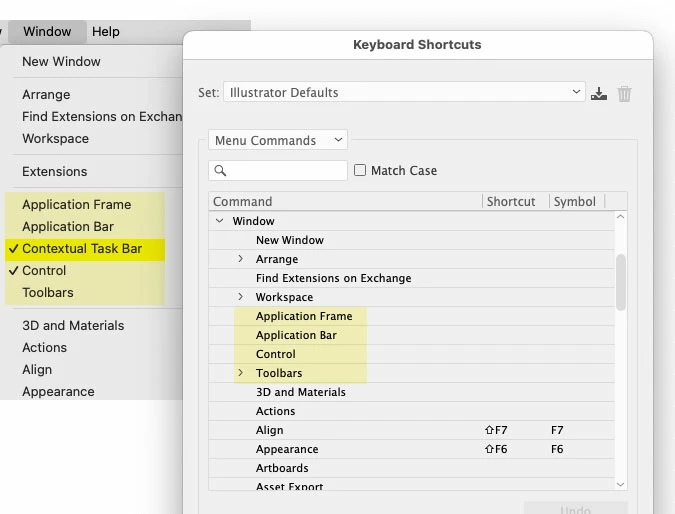Click the Symbol column header
675x514 pixels.
click(577, 201)
